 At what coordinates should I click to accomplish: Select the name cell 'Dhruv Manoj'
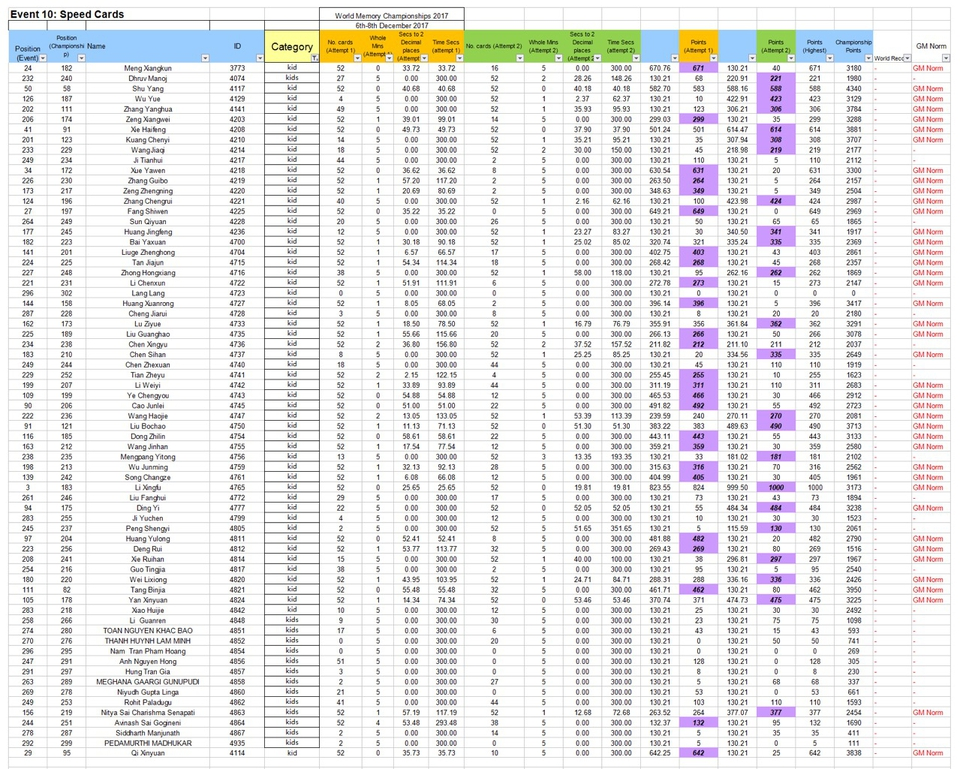click(148, 78)
